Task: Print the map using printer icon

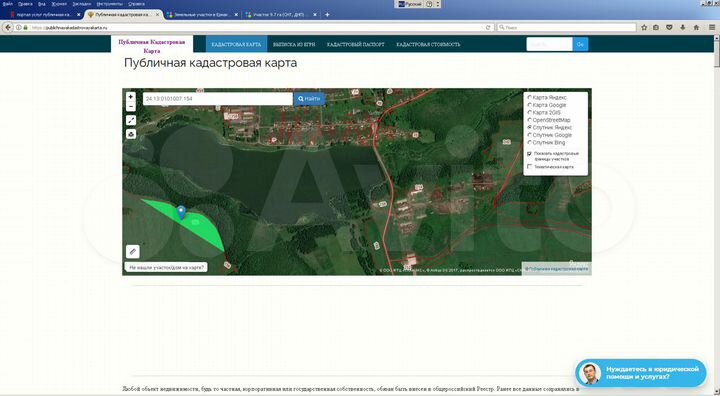Action: coord(131,134)
